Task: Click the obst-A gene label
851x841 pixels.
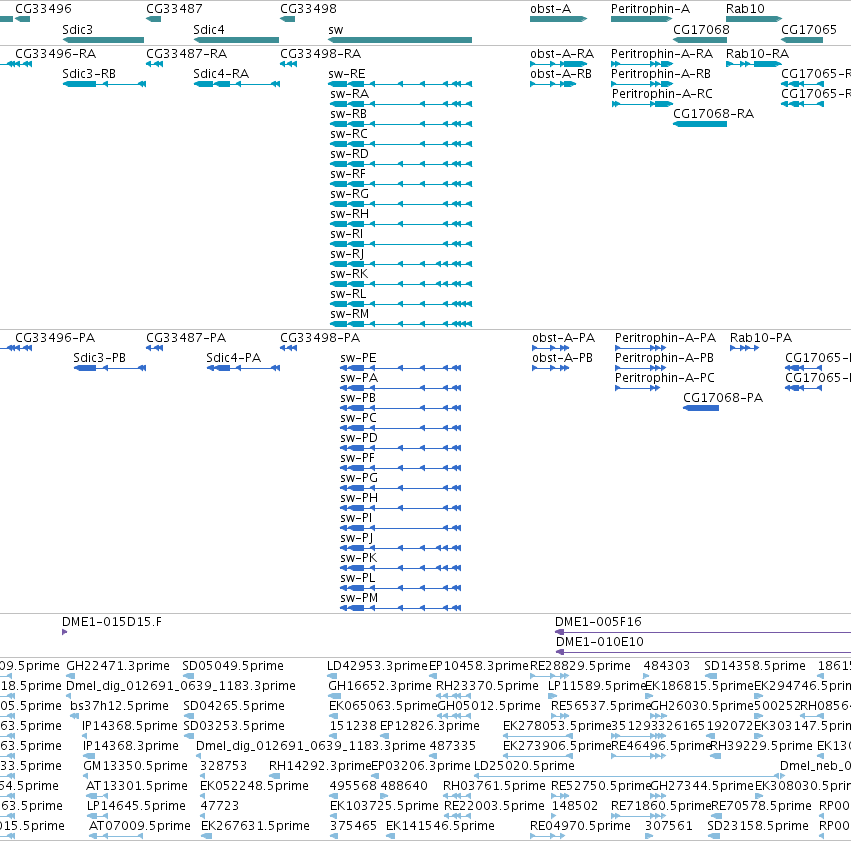Action: tap(550, 9)
